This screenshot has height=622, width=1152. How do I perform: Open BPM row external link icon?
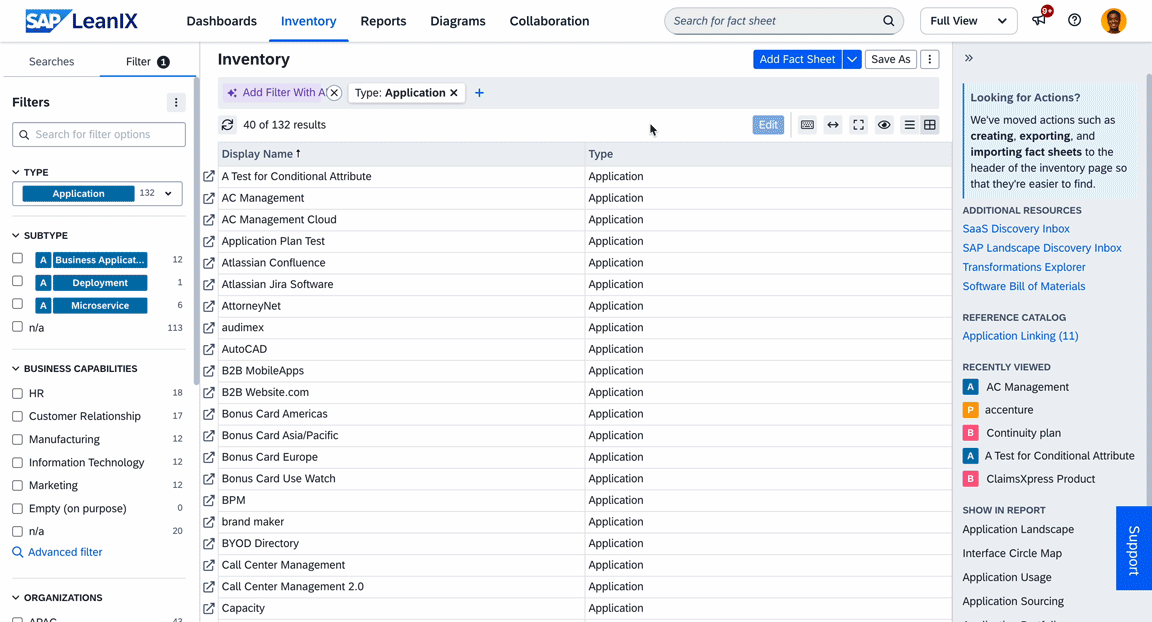click(209, 500)
